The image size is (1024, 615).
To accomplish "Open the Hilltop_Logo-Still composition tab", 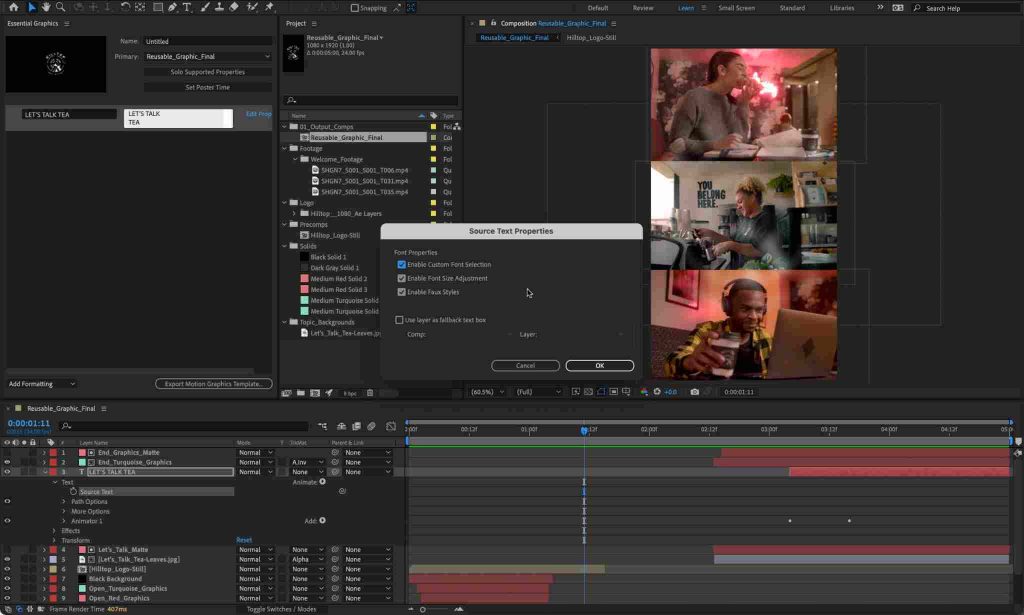I will [x=591, y=38].
